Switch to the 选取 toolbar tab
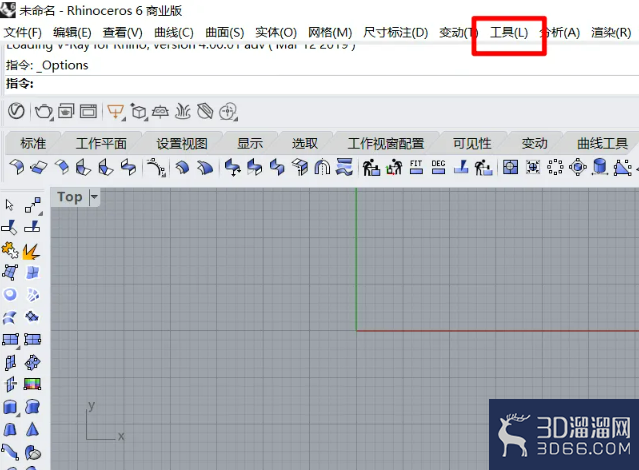Screen dimensions: 639x470 point(305,143)
